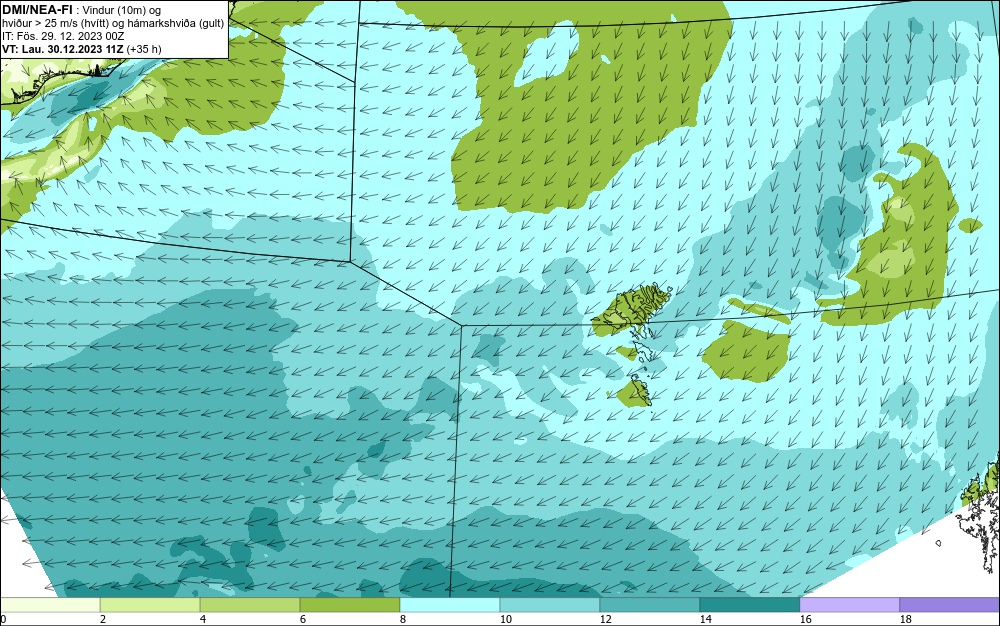Click the 'hviður > 25 m/s (hvítt)' line
Image resolution: width=1000 pixels, height=626 pixels.
tap(55, 24)
